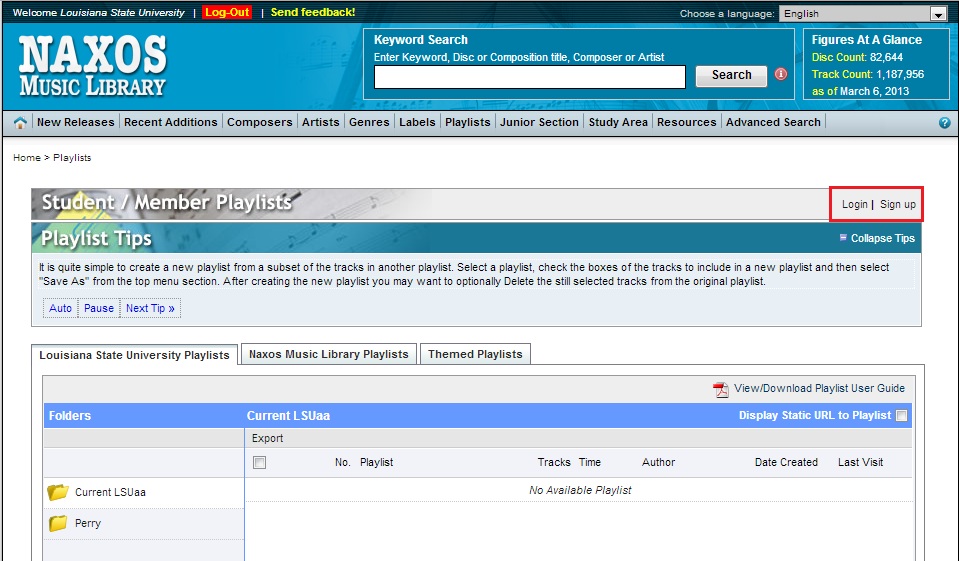Screen dimensions: 959x561
Task: Open Labels menu item
Action: point(417,122)
